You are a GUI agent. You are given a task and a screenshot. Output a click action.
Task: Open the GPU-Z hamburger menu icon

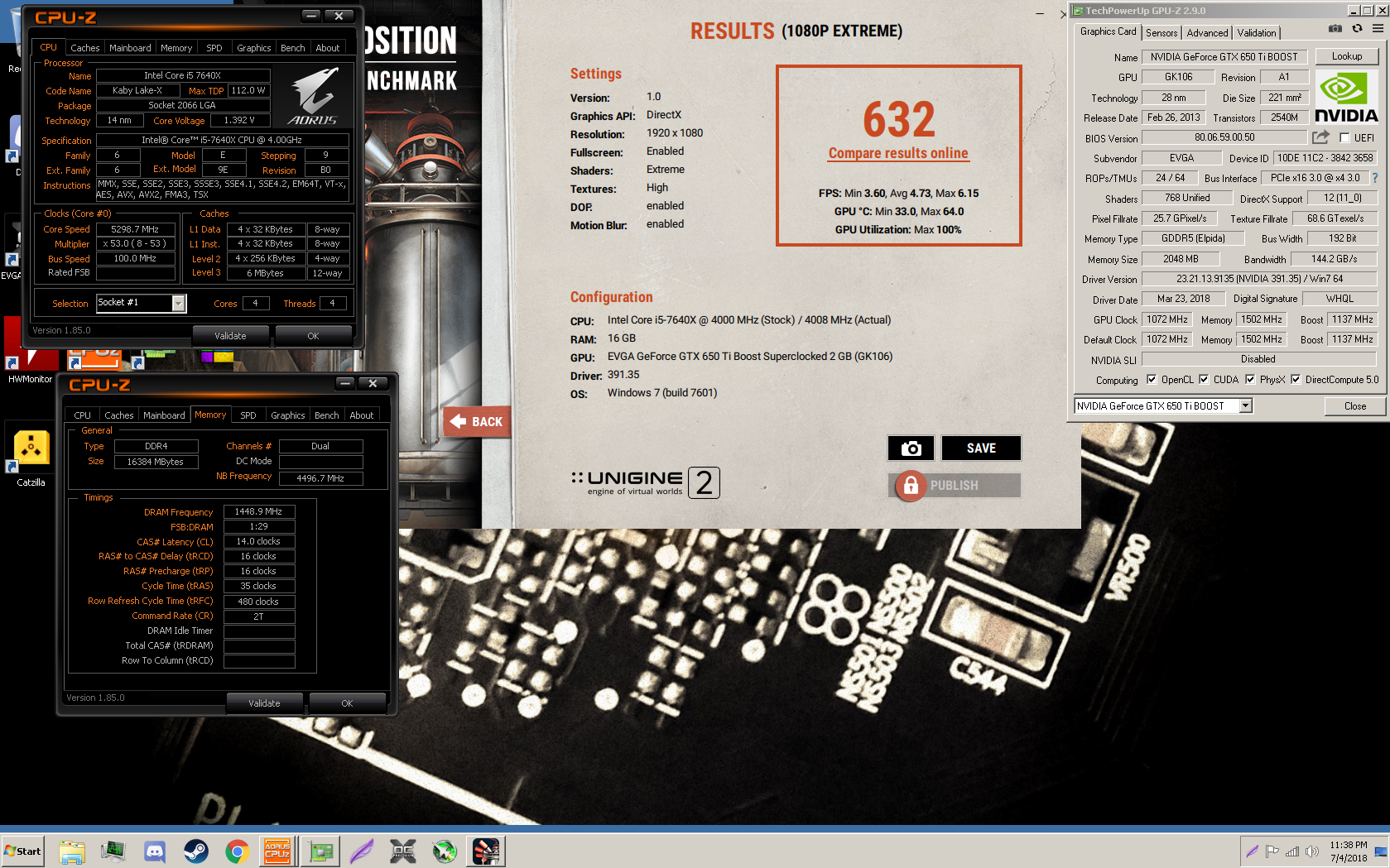coord(1378,28)
